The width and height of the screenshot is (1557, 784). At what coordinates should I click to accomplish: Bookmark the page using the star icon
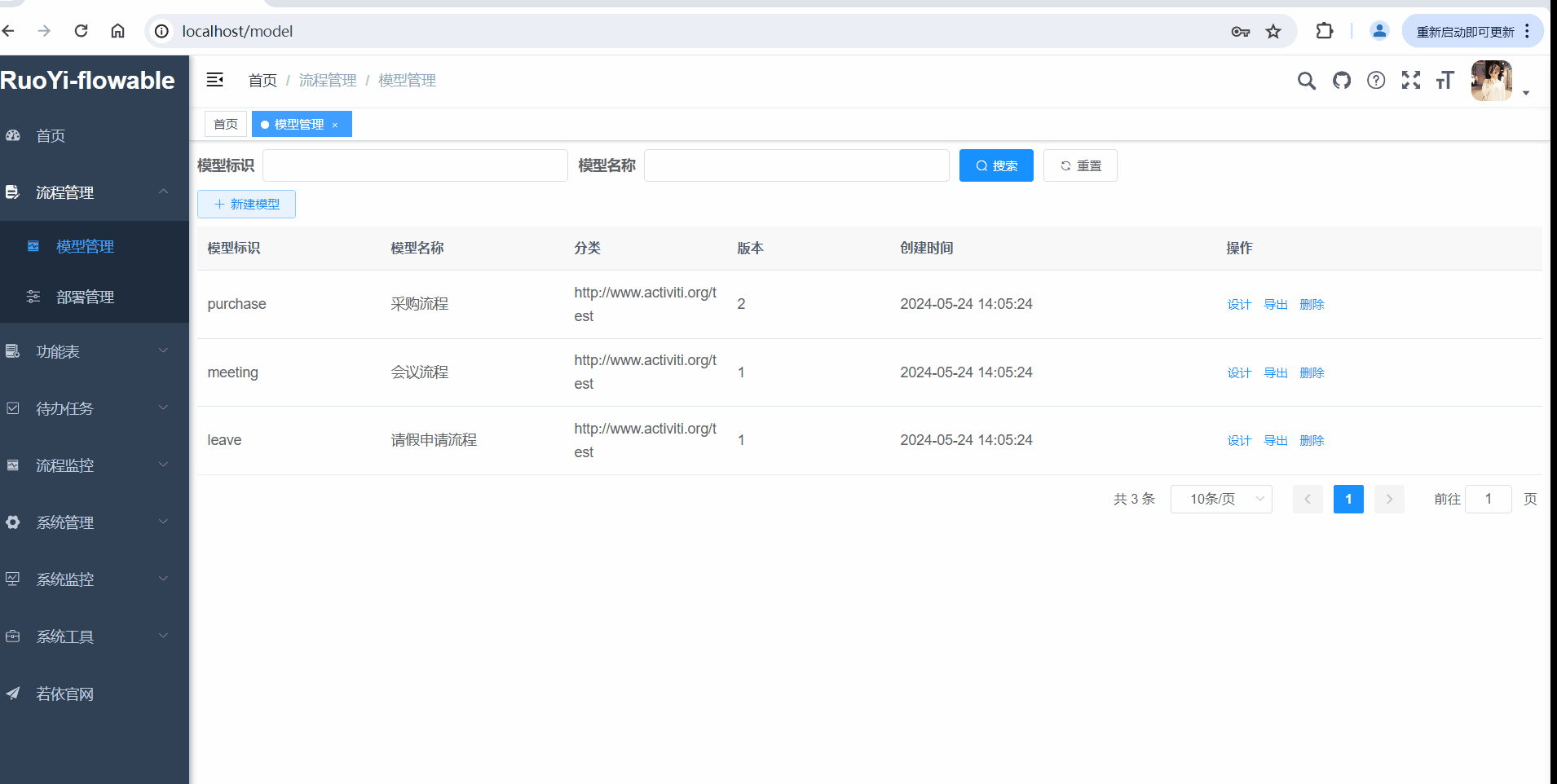1272,31
